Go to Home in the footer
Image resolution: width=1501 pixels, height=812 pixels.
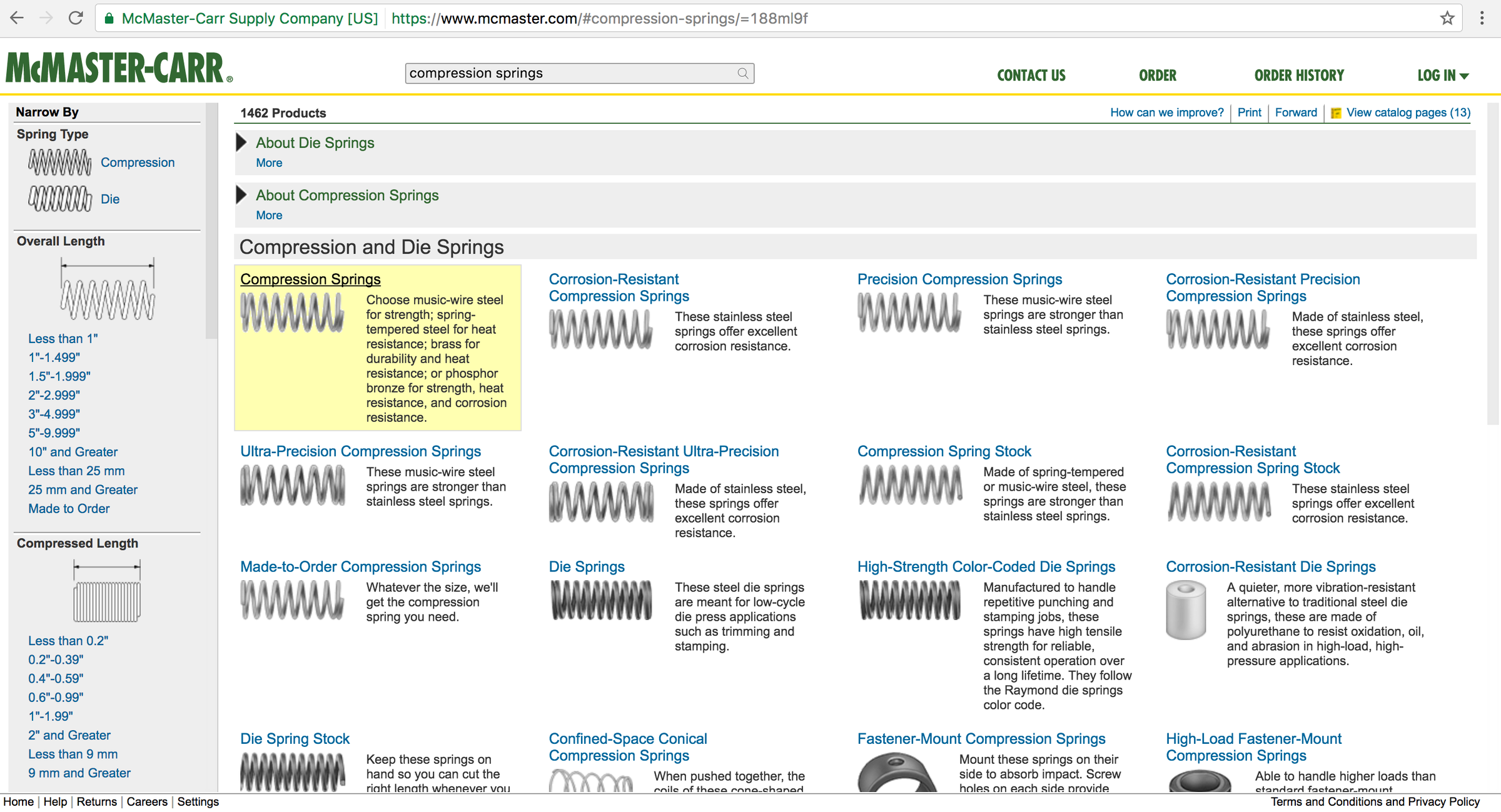pyautogui.click(x=19, y=801)
